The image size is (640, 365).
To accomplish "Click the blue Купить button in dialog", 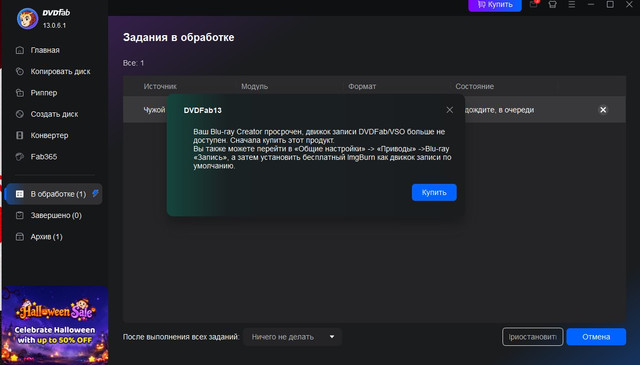I will tap(434, 192).
